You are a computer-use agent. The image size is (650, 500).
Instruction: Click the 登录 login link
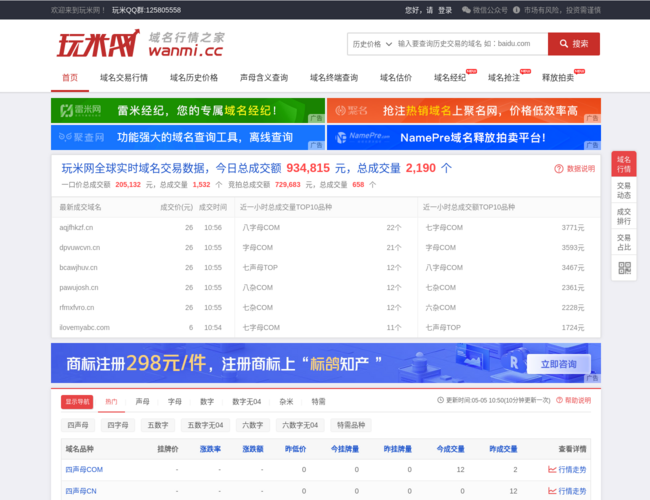(x=445, y=10)
